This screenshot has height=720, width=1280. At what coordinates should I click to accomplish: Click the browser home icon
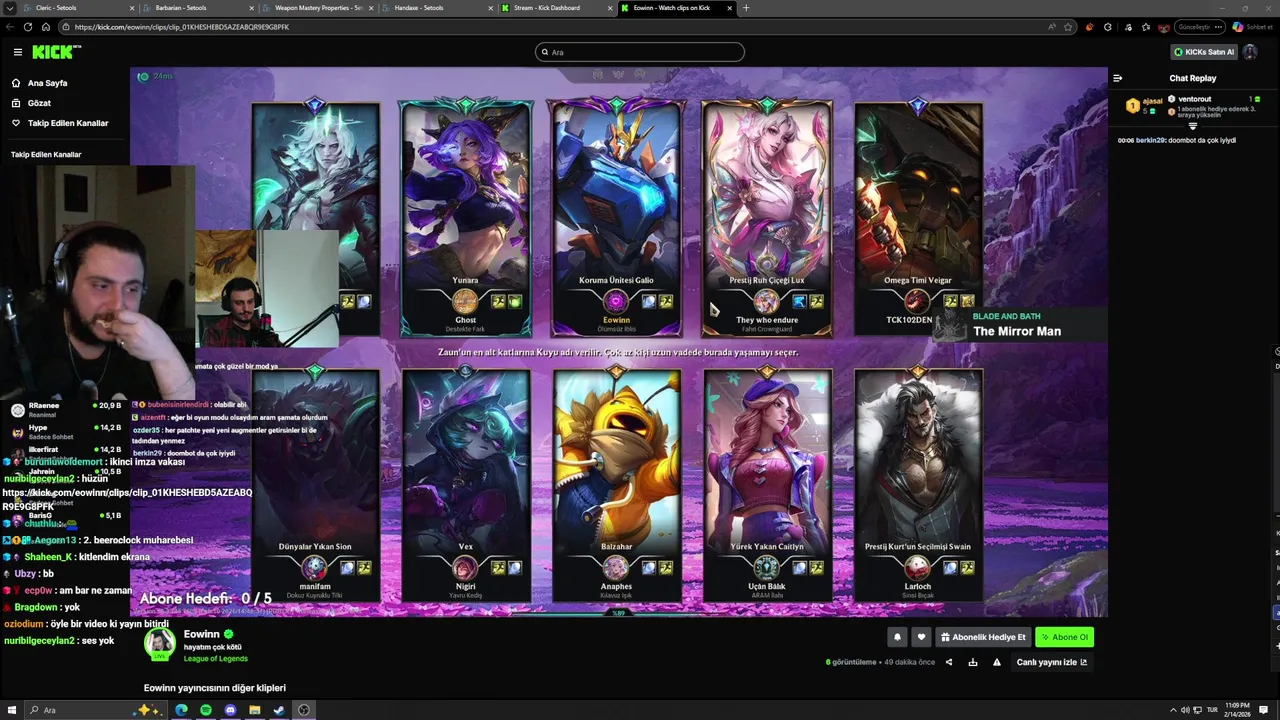(46, 27)
